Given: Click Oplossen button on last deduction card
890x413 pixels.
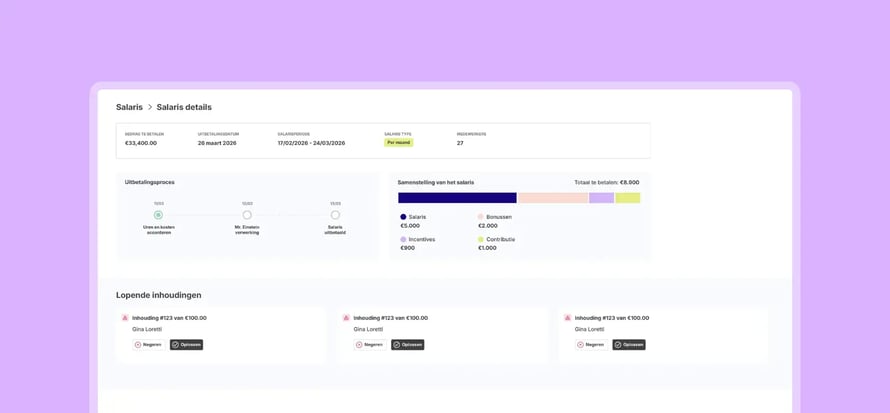Looking at the screenshot, I should click(x=629, y=344).
